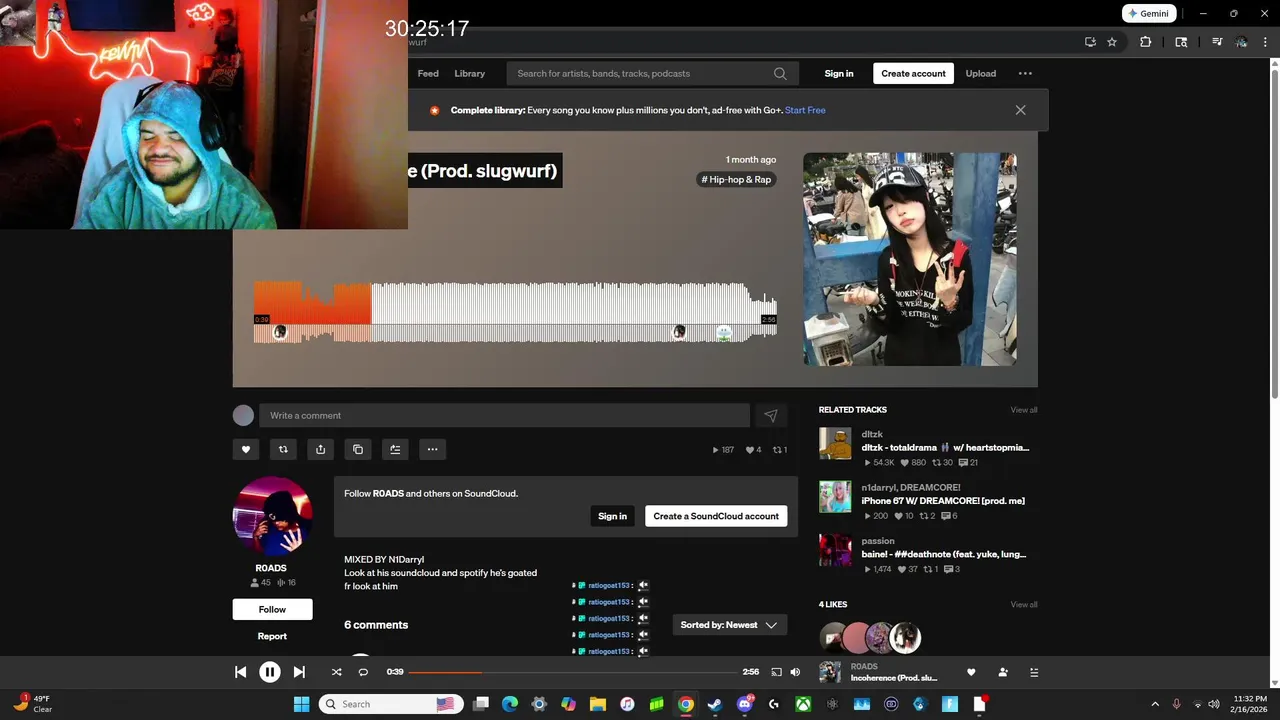The height and width of the screenshot is (720, 1280).
Task: Mute the player volume
Action: (x=795, y=672)
